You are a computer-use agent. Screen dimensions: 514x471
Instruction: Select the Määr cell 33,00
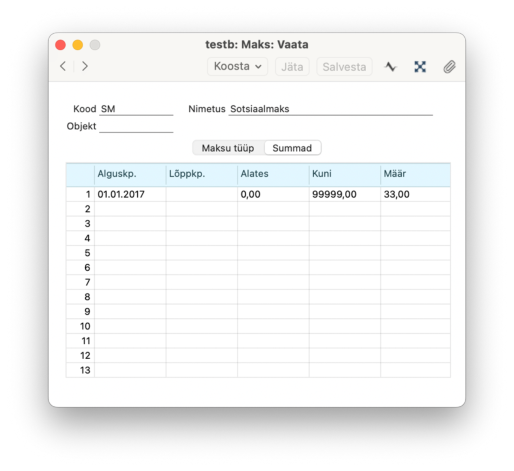[x=415, y=194]
